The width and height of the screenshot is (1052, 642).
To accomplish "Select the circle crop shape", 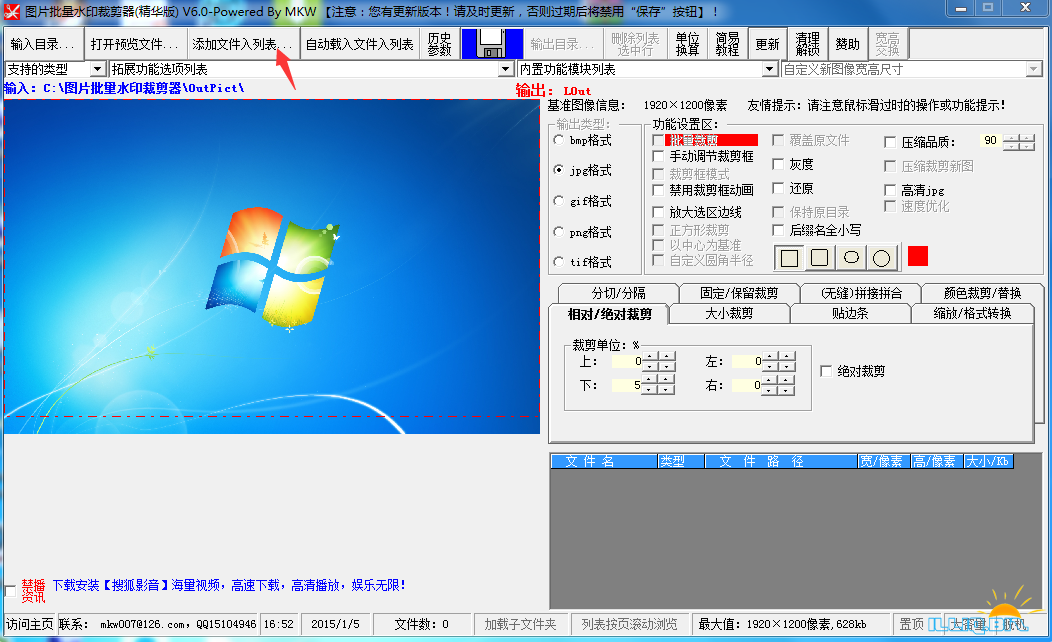I will [882, 258].
